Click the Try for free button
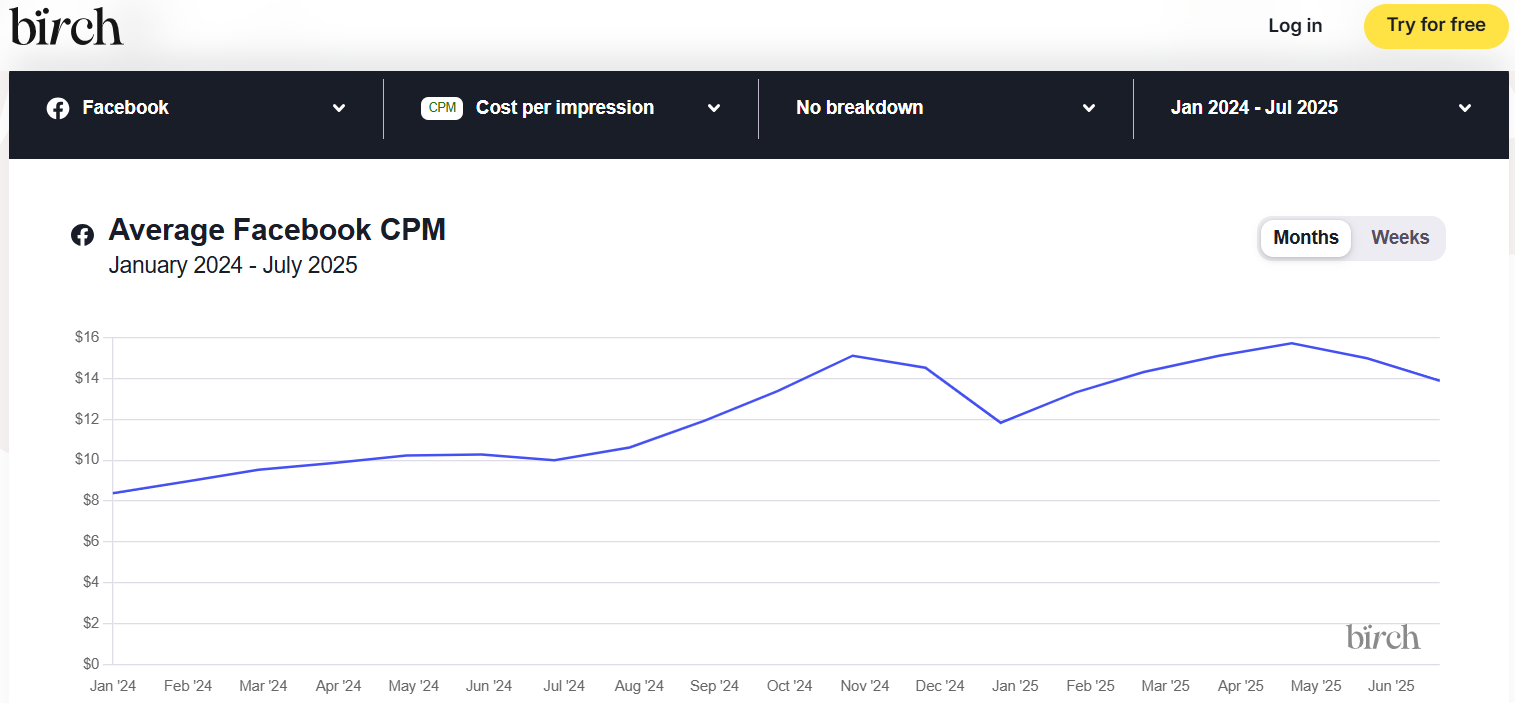 (1436, 26)
